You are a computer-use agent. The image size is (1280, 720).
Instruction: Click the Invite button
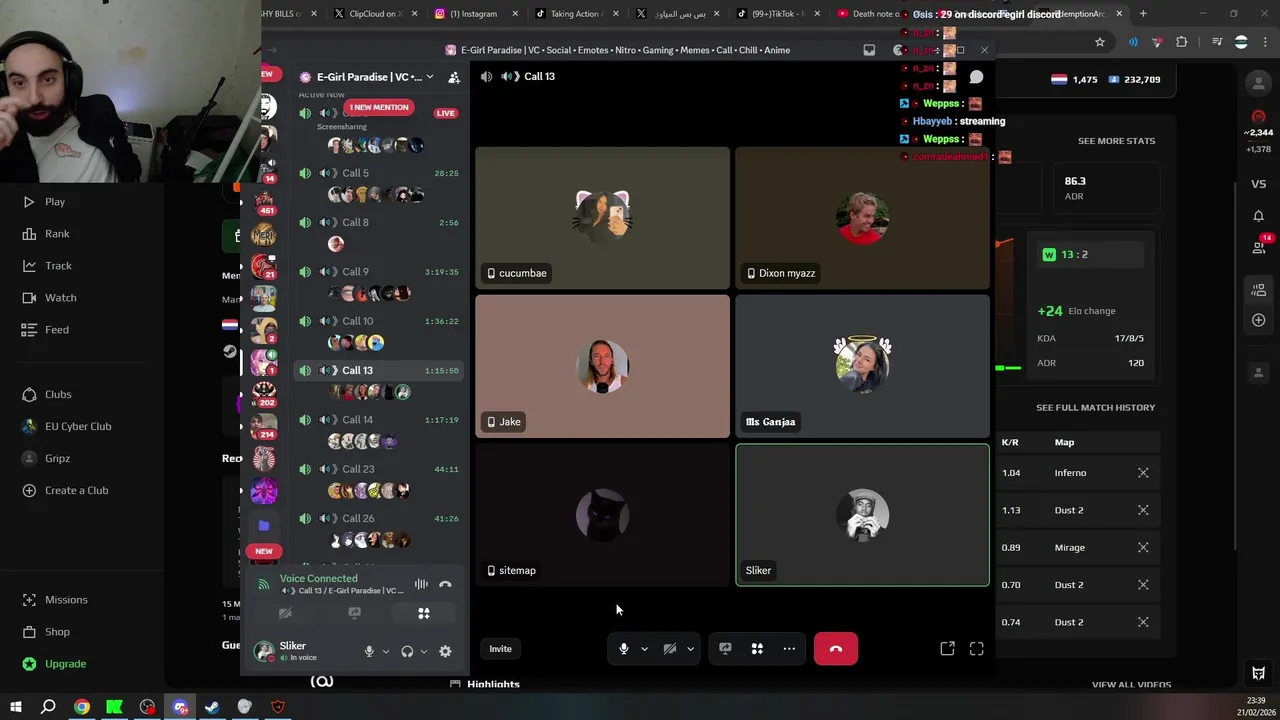tap(500, 649)
